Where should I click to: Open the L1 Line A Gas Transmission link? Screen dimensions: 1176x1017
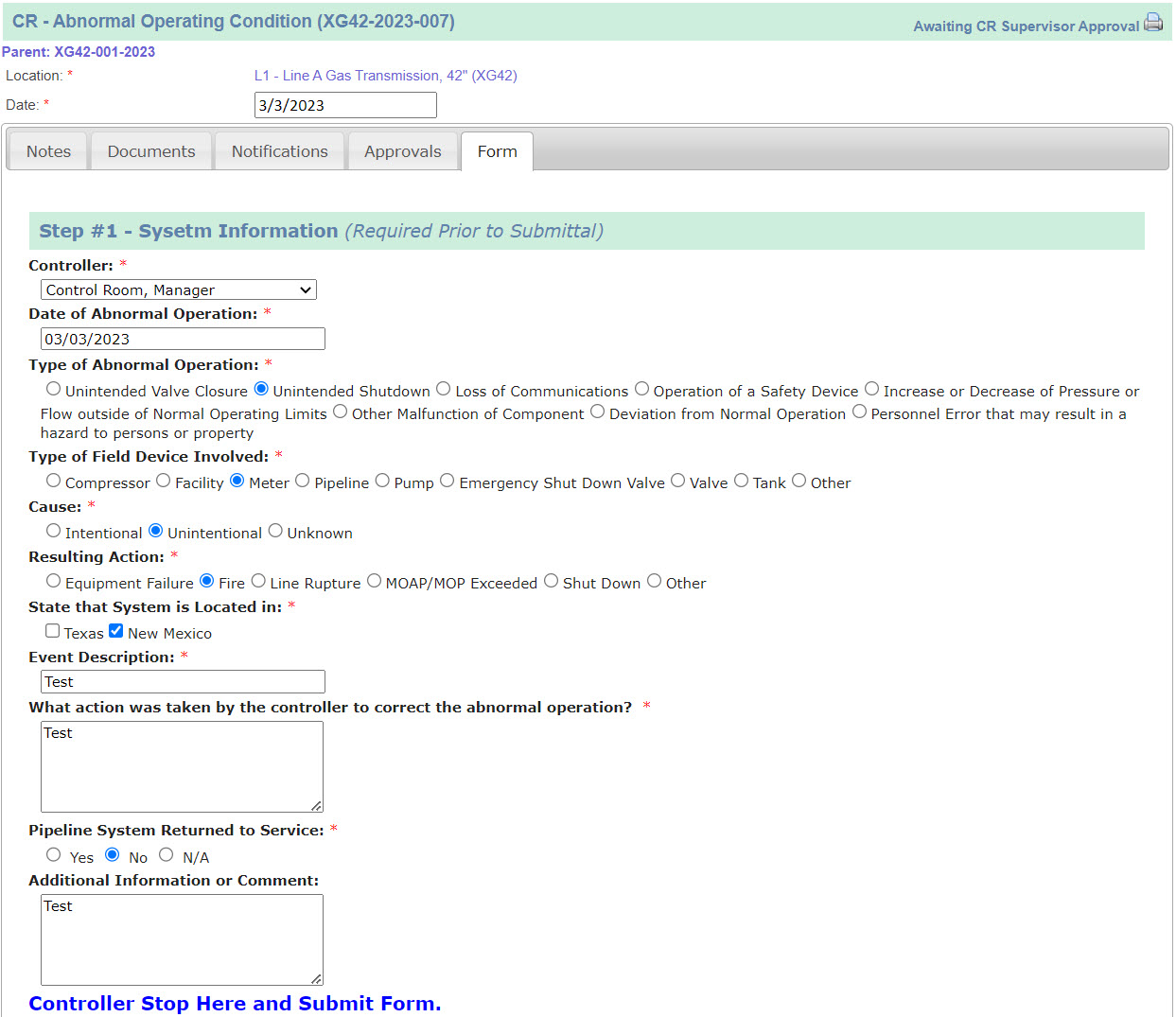point(386,76)
